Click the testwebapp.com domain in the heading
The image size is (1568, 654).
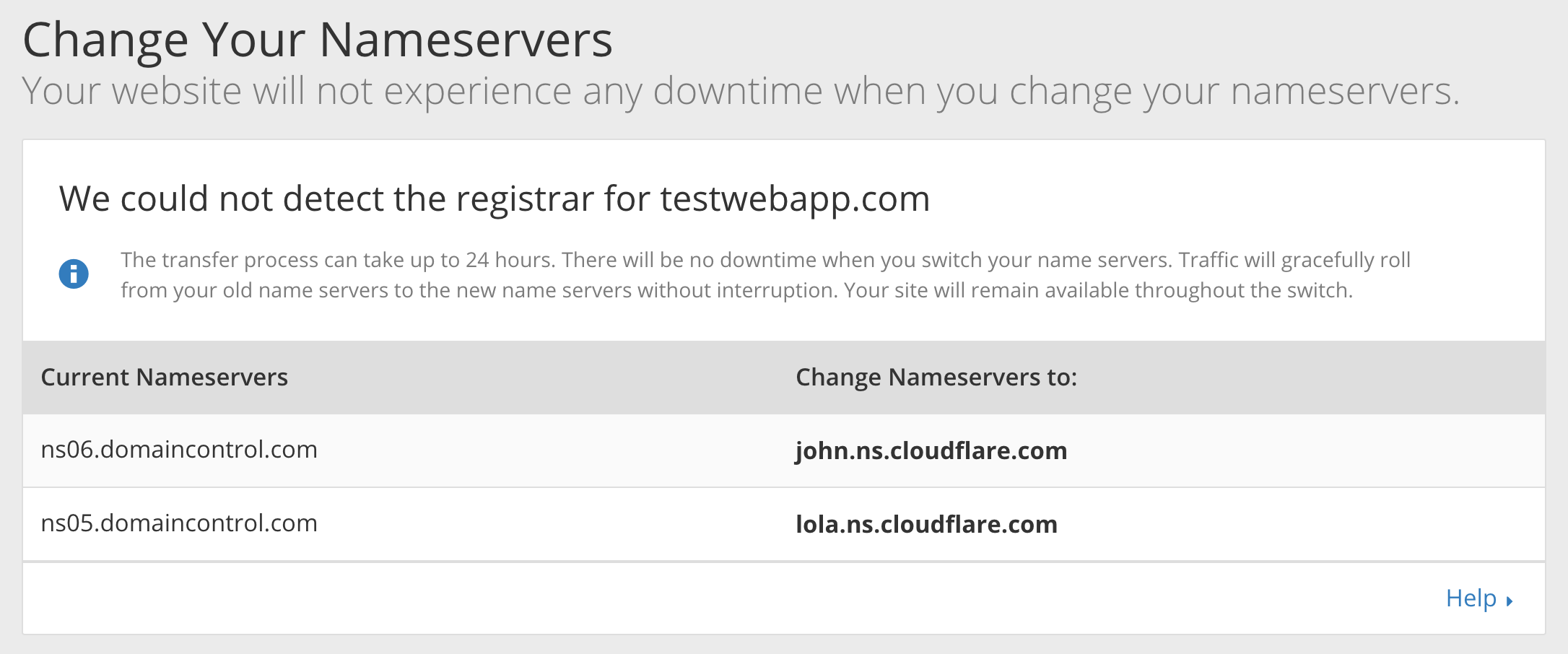point(795,199)
